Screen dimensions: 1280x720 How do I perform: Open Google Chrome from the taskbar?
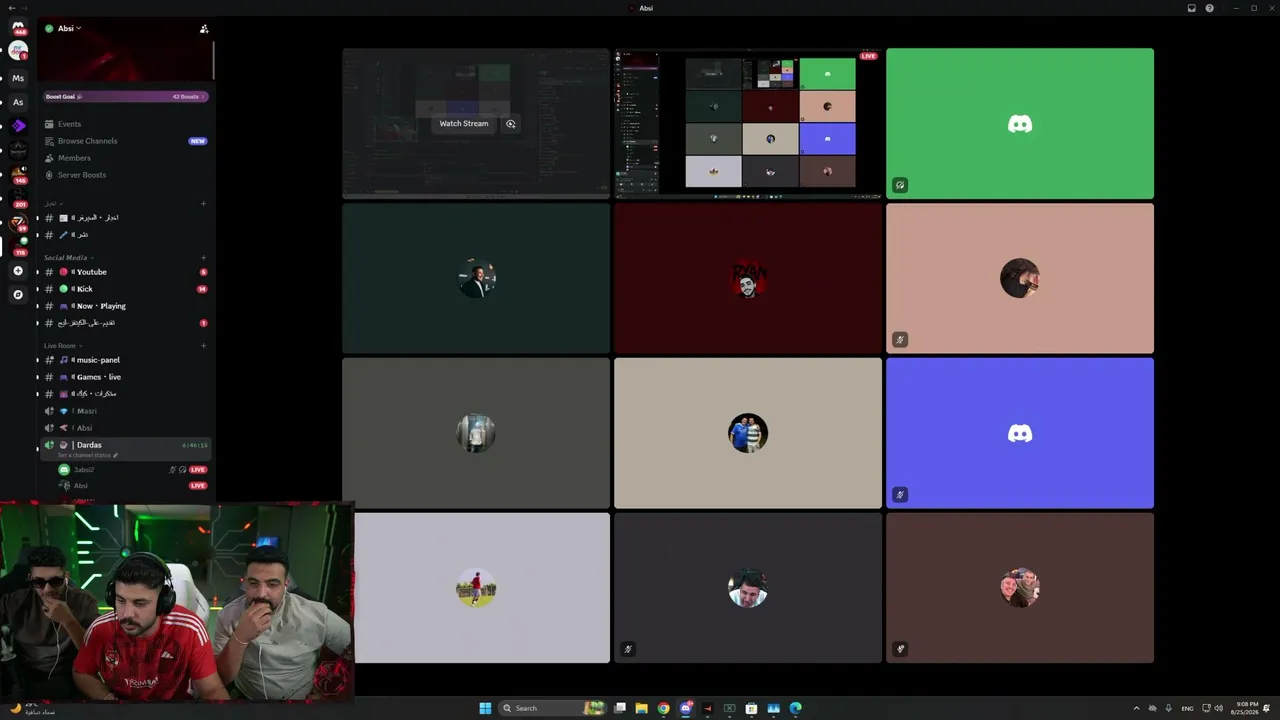[x=663, y=708]
